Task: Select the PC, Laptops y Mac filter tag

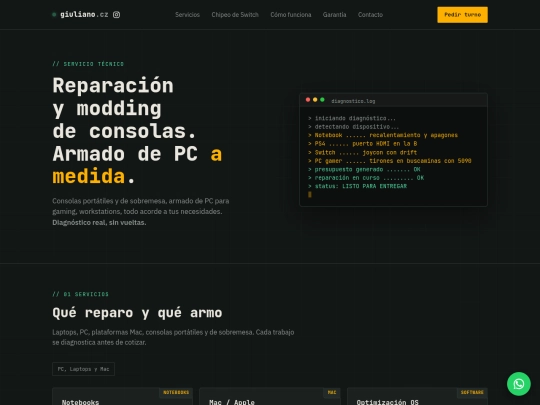Action: (83, 369)
